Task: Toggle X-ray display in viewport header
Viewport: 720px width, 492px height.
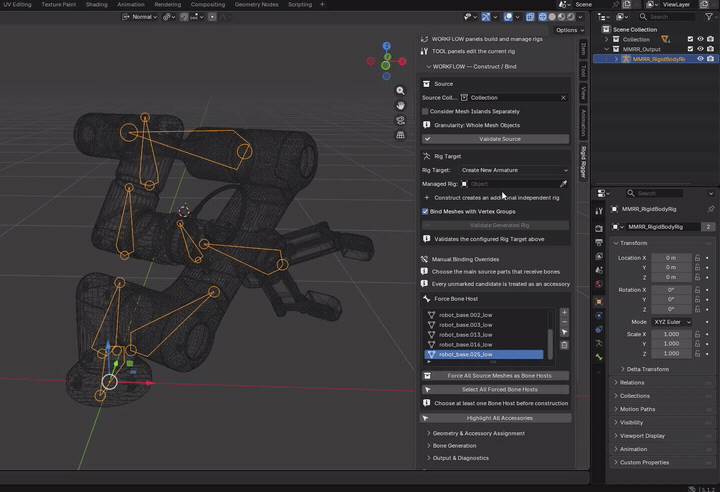Action: pyautogui.click(x=530, y=17)
